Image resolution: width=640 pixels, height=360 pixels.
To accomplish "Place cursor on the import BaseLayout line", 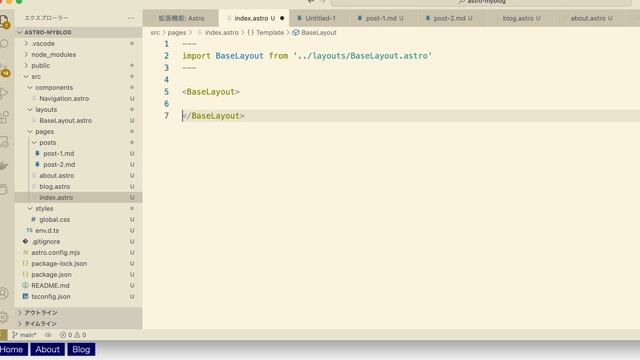I will pos(307,56).
